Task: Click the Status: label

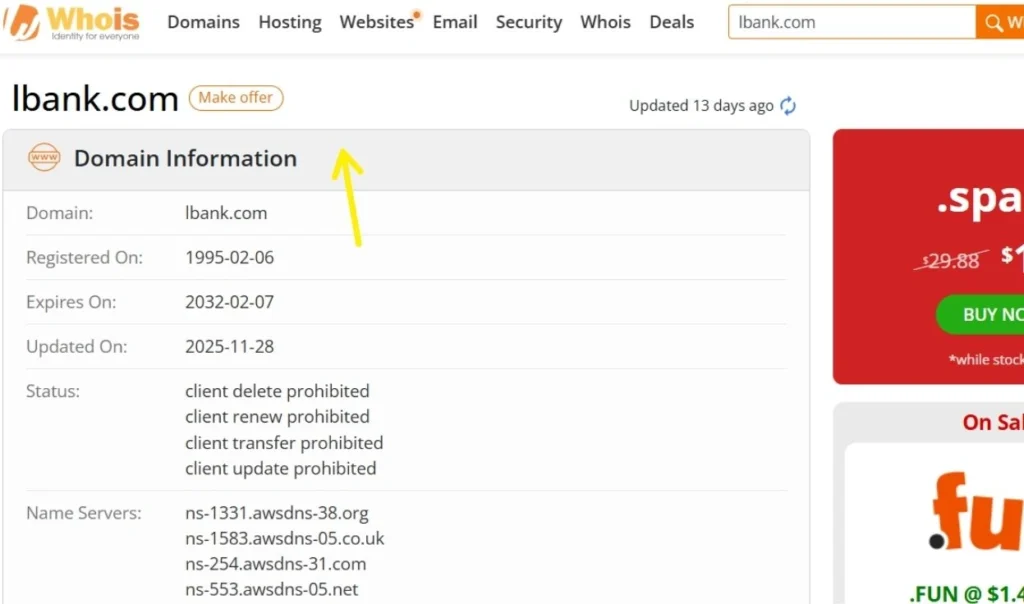Action: (53, 391)
